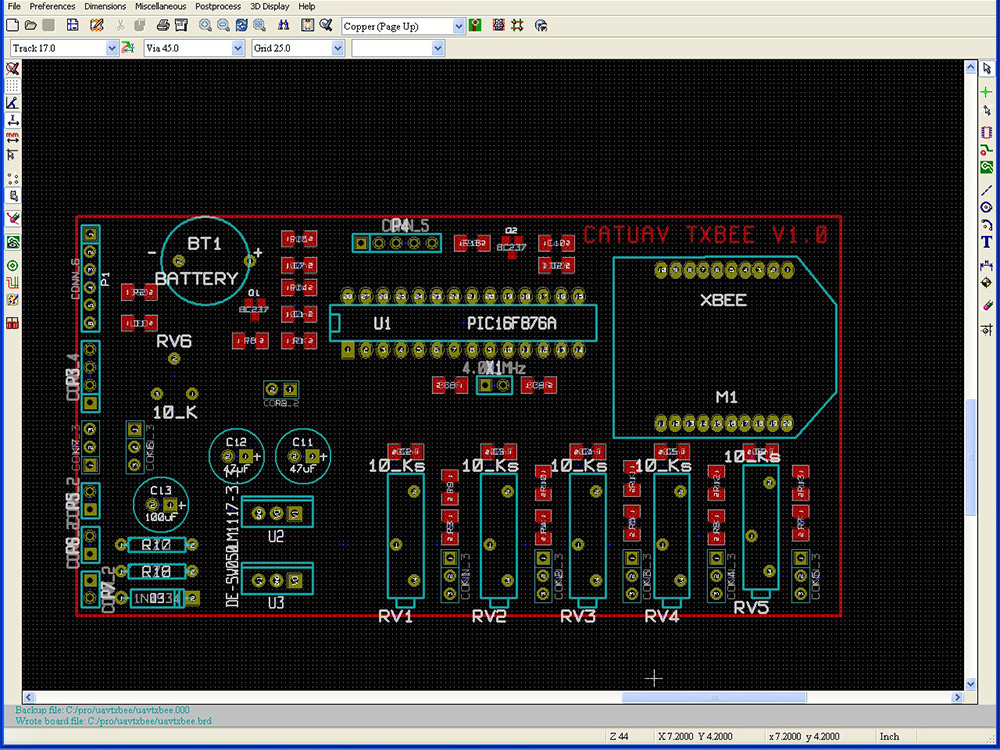Select the Add circle tool
The height and width of the screenshot is (750, 1000).
pyautogui.click(x=987, y=207)
